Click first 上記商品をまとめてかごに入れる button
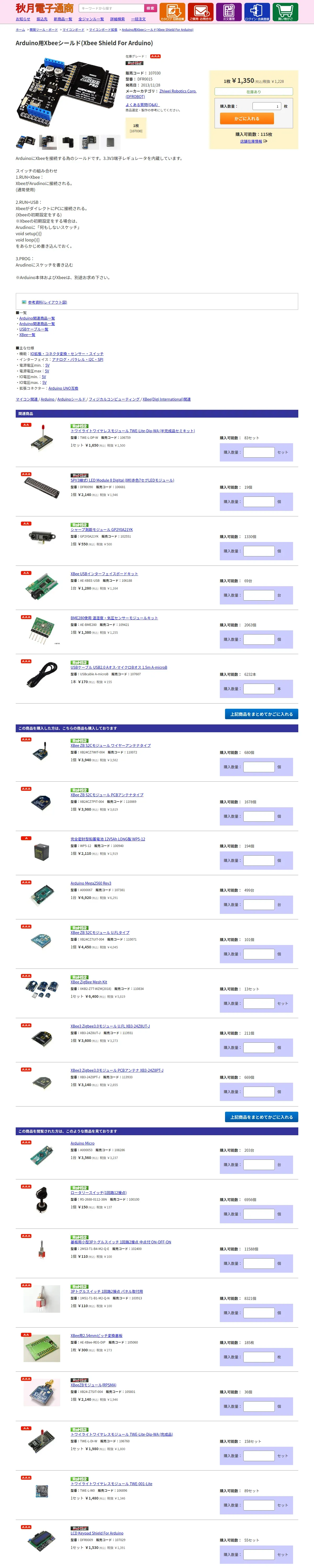 (x=262, y=714)
